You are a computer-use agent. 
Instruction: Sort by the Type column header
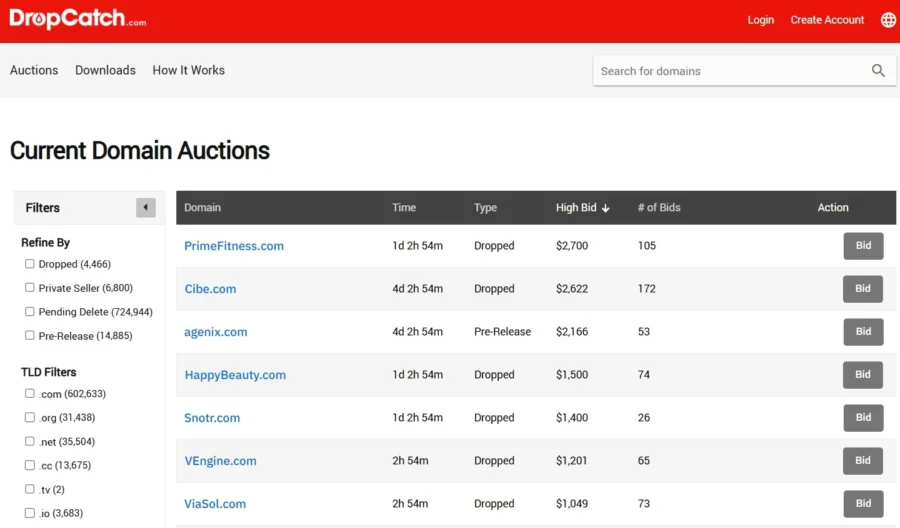(x=486, y=208)
